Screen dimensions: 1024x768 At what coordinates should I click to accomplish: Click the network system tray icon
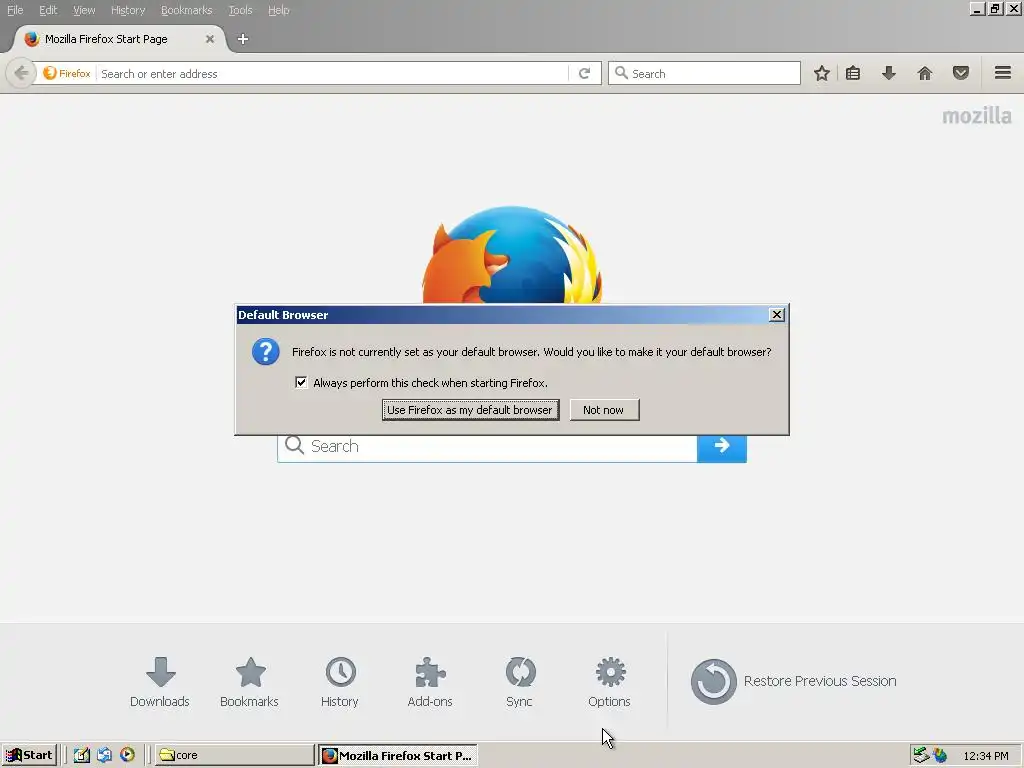[921, 755]
